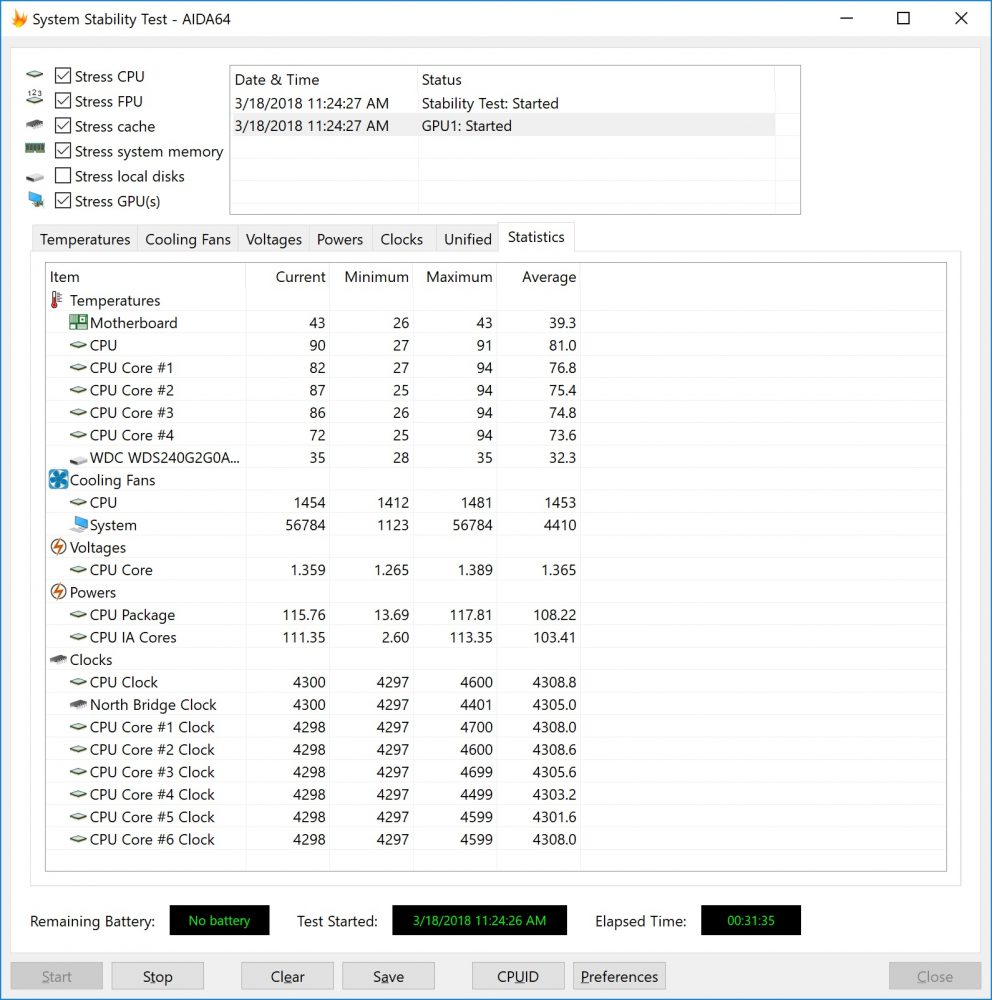Click the CPU IA Cores row icon
The height and width of the screenshot is (1000, 992).
pos(78,636)
